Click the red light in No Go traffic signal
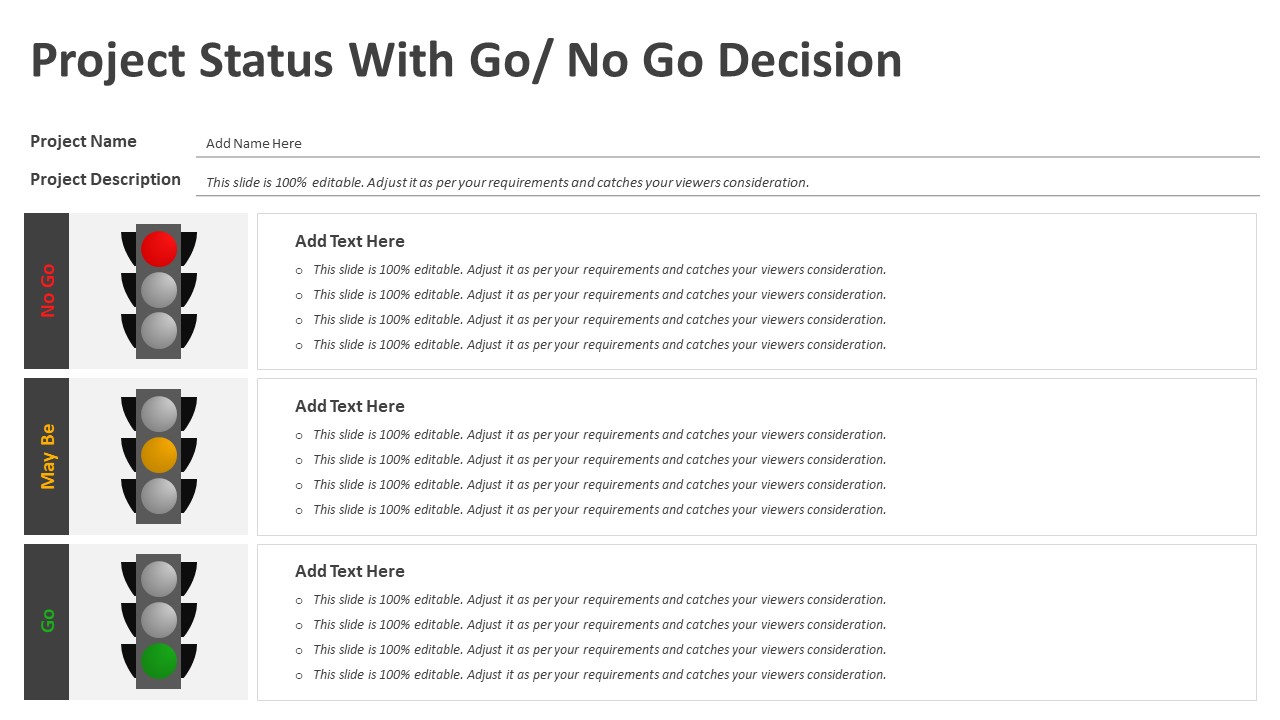The image size is (1280, 720). [159, 249]
